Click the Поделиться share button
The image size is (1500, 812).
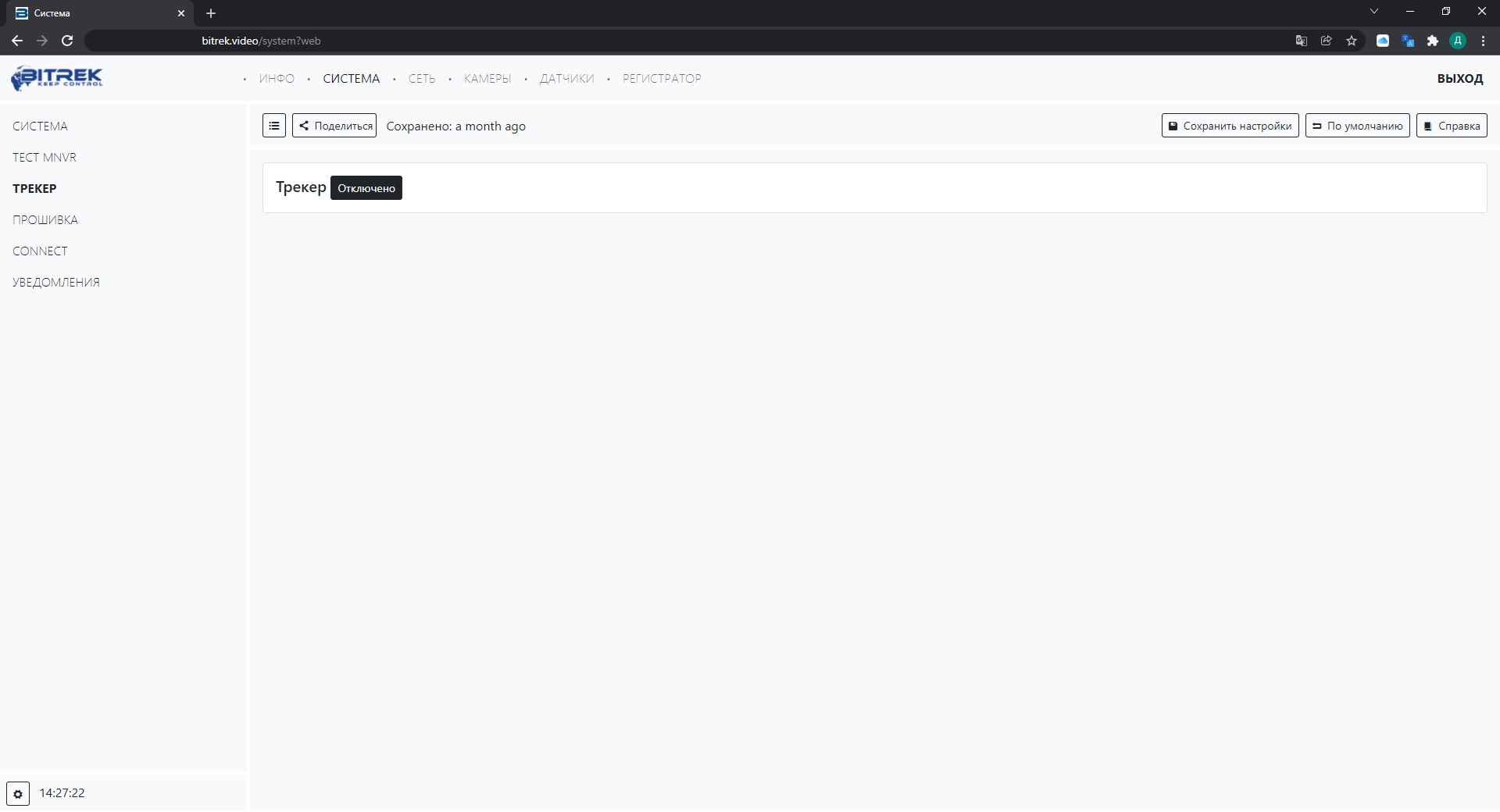coord(334,126)
